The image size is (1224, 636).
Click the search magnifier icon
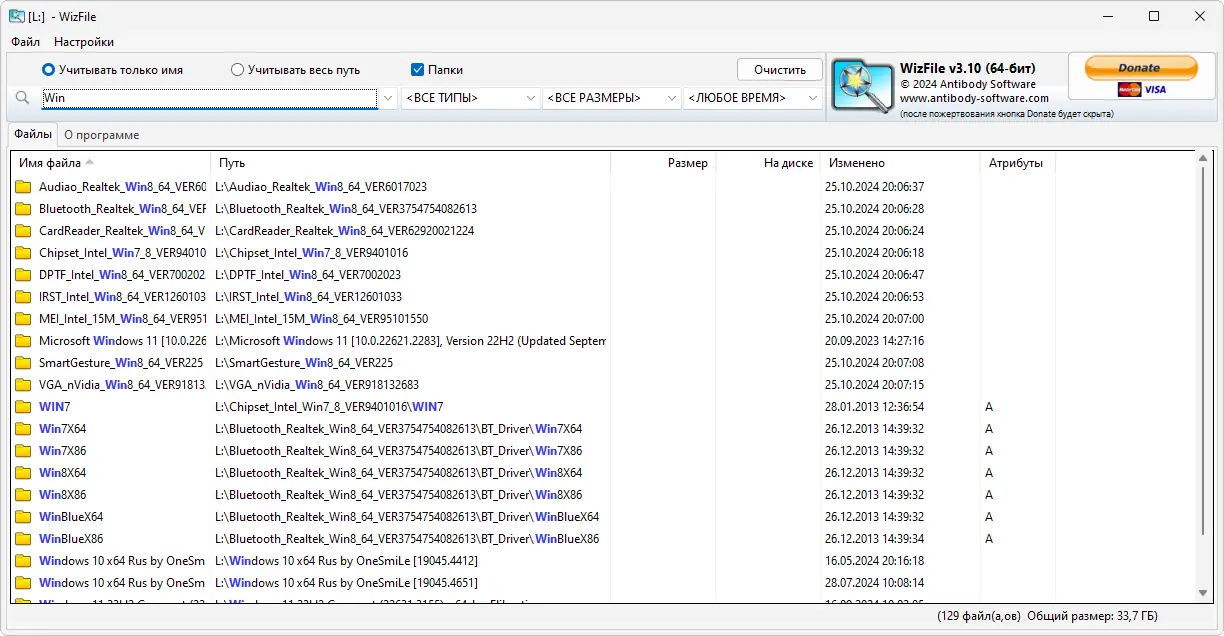(23, 98)
